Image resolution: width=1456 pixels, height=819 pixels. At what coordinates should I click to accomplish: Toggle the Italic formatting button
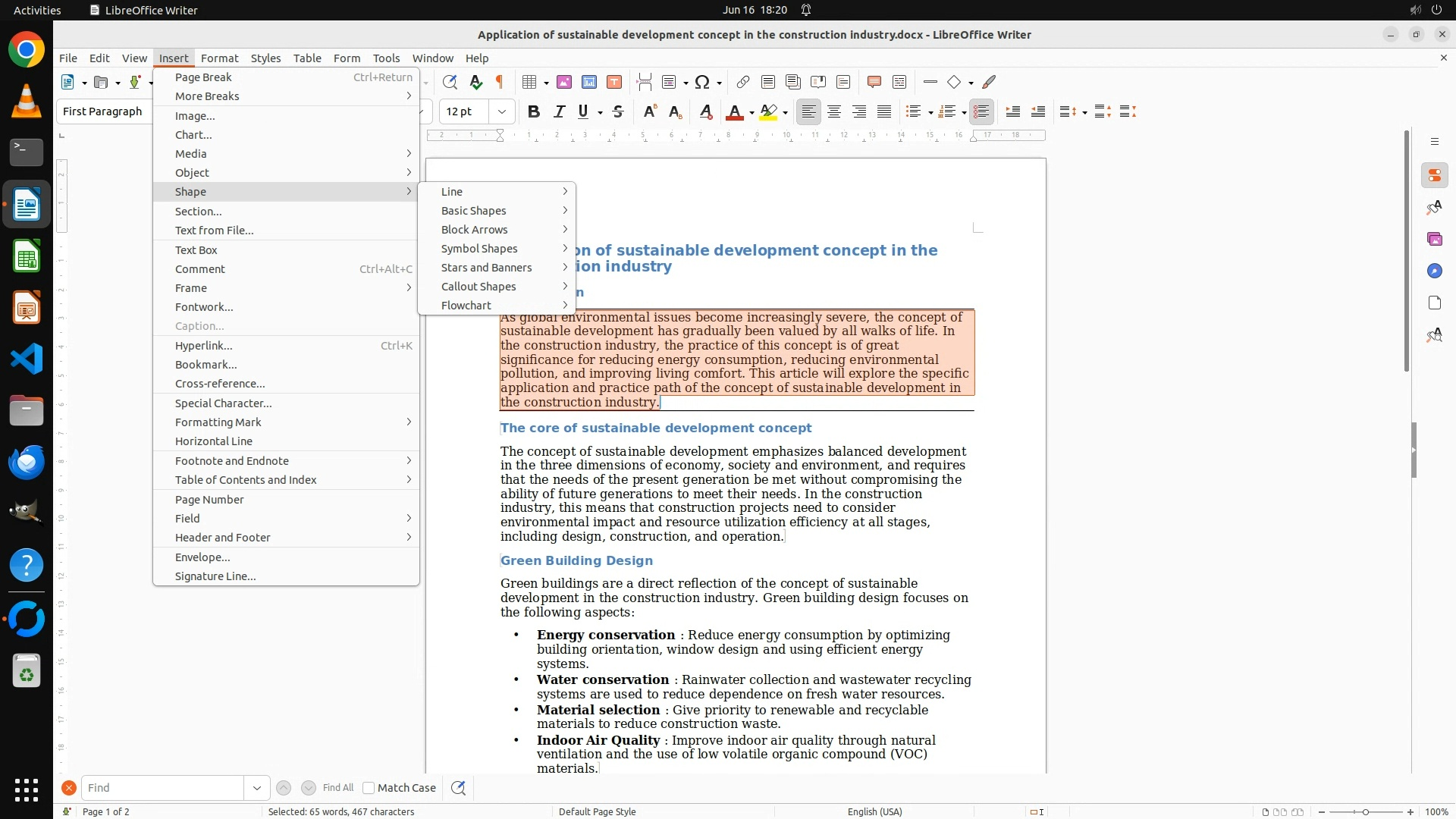559,112
